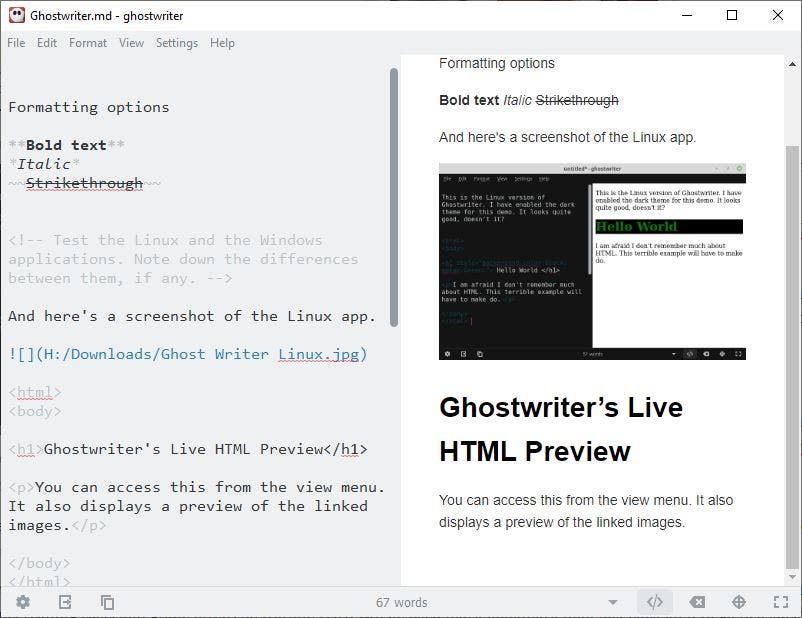Open the Help menu
The image size is (802, 618).
[222, 43]
